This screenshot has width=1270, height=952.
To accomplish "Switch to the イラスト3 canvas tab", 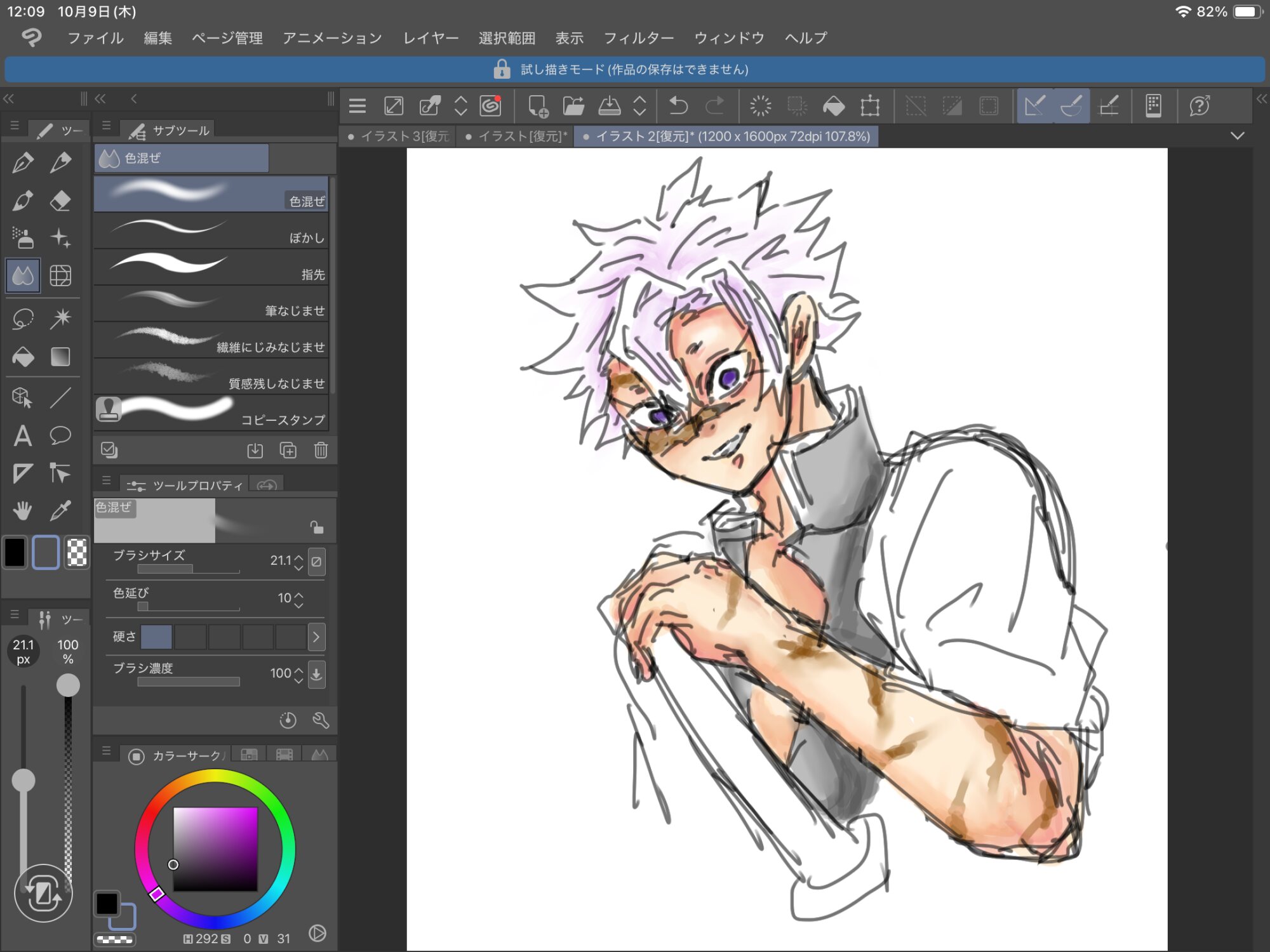I will [x=400, y=136].
